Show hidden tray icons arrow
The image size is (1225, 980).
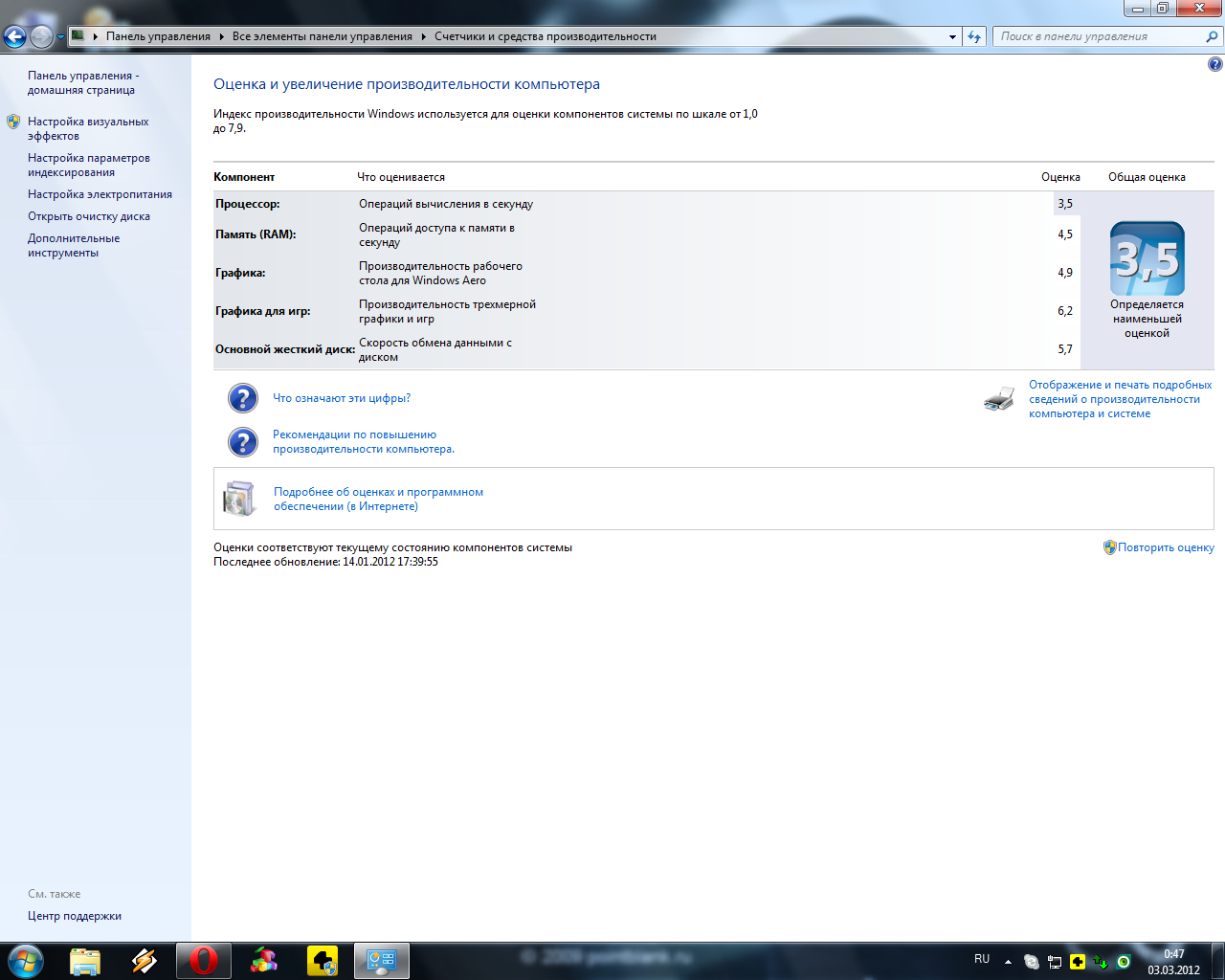pyautogui.click(x=1008, y=962)
